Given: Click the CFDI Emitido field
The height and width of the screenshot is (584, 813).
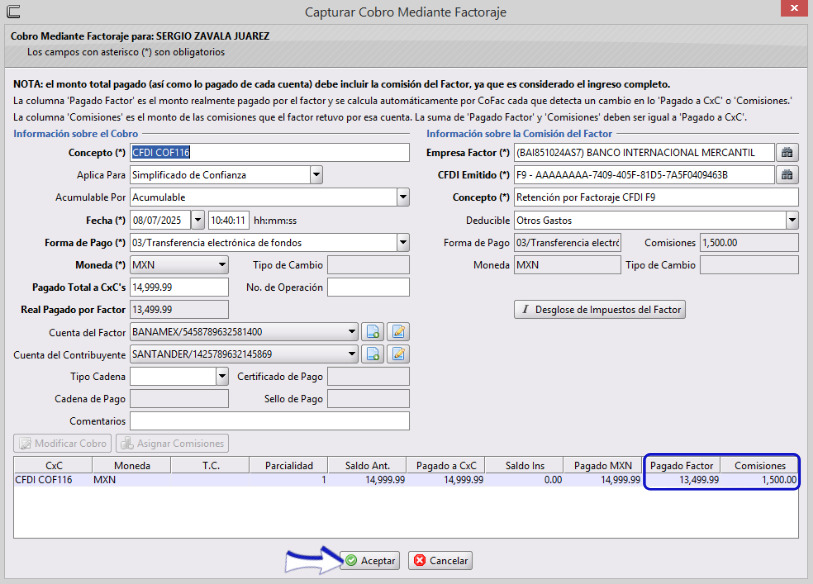Looking at the screenshot, I should [x=644, y=175].
